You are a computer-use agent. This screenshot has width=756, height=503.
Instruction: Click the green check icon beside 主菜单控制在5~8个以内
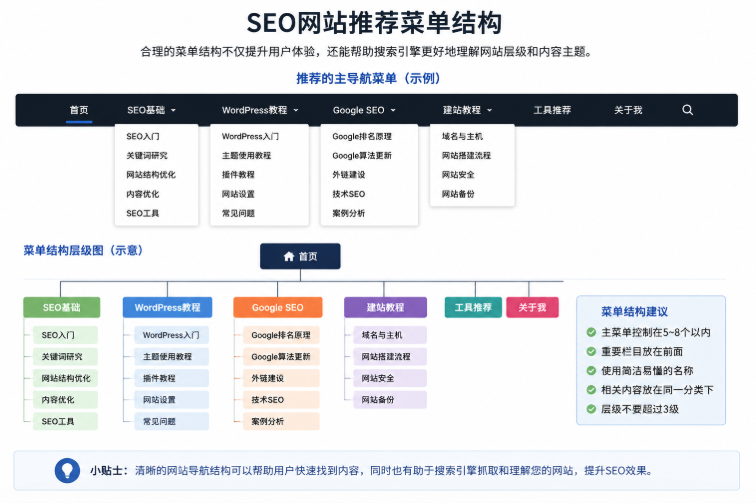(x=591, y=332)
